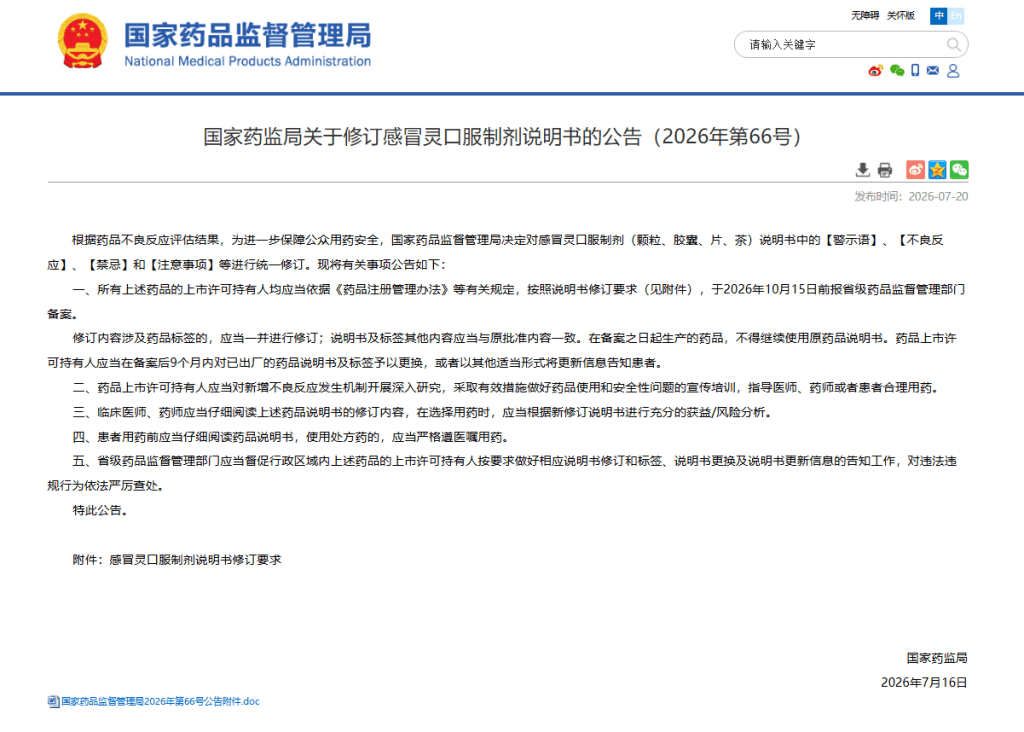Click the 特此公告。 line
The height and width of the screenshot is (732, 1024).
coord(100,510)
